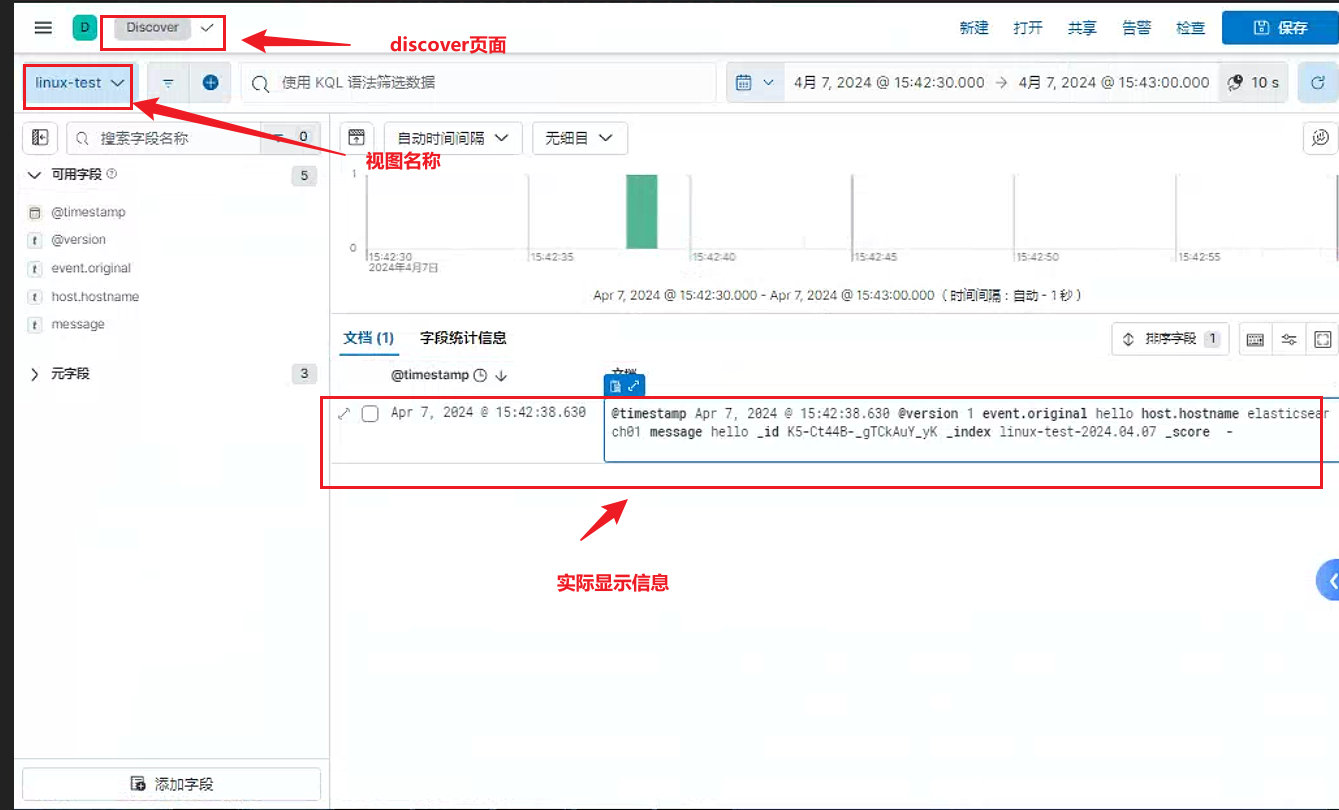This screenshot has width=1339, height=810.
Task: Click the end date 15:43:00.000
Action: pyautogui.click(x=1114, y=83)
